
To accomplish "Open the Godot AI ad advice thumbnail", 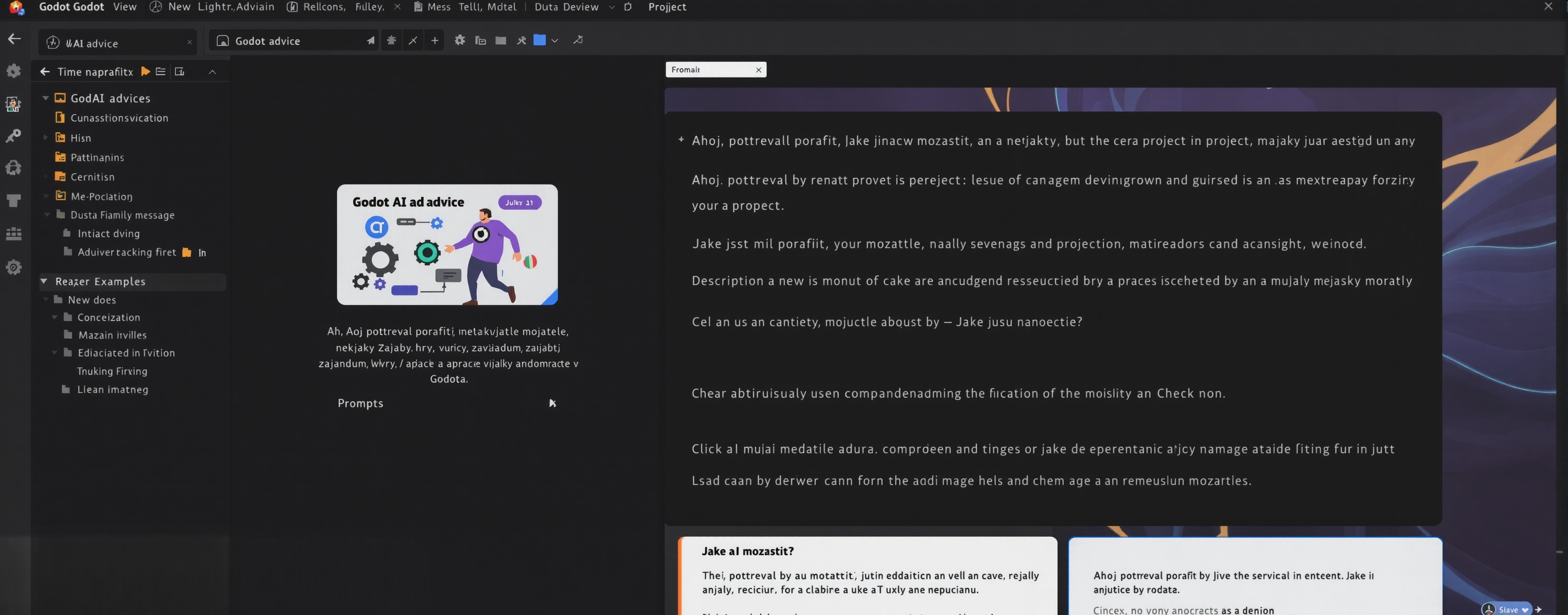I will click(x=447, y=245).
